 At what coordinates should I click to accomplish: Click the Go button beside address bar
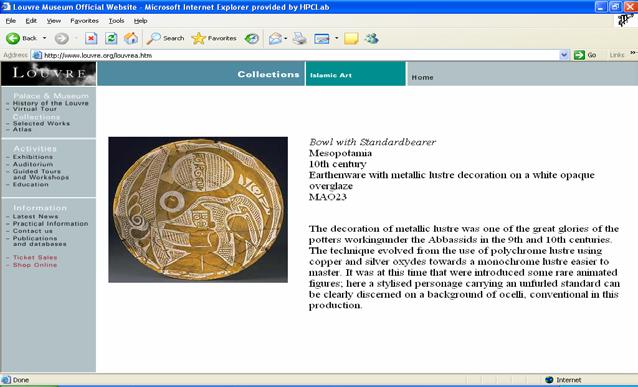(585, 55)
